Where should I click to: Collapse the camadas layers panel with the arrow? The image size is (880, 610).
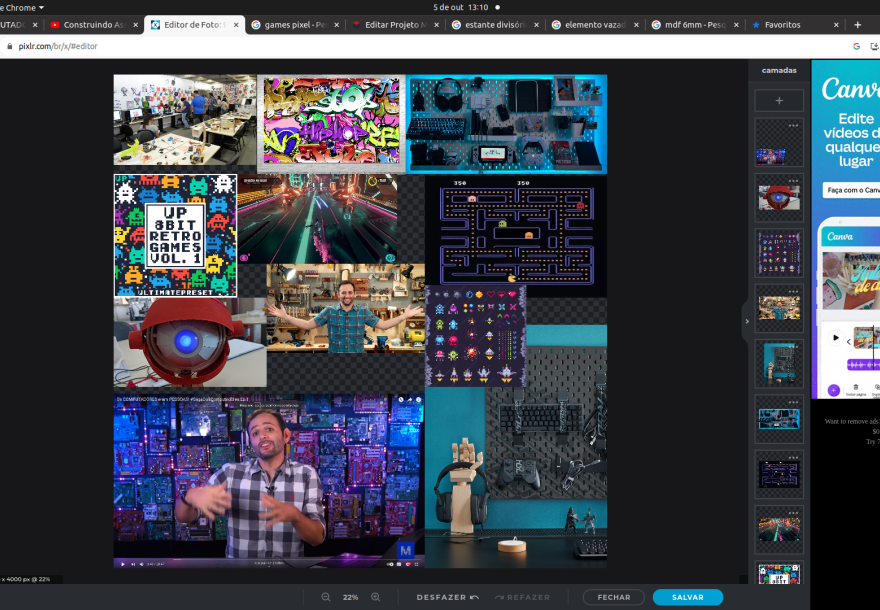click(747, 322)
